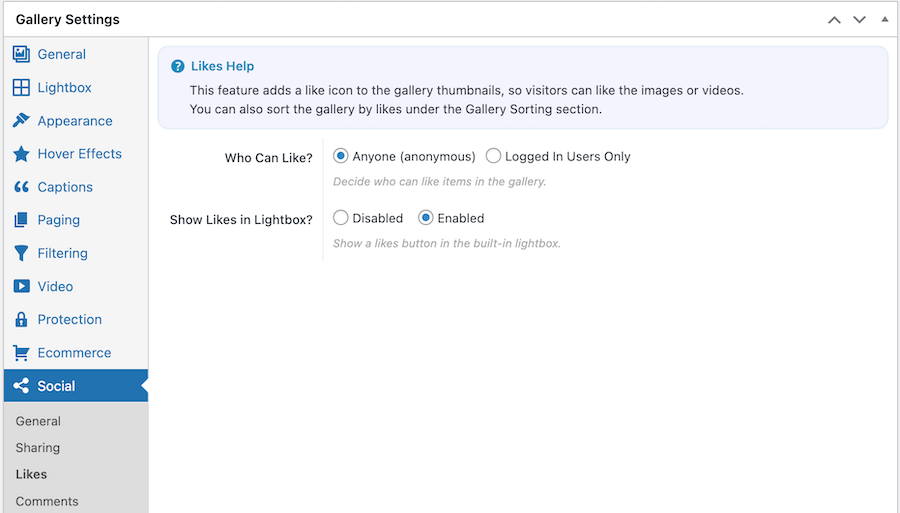Click the Likes Help heading
Image resolution: width=900 pixels, height=513 pixels.
tap(222, 66)
